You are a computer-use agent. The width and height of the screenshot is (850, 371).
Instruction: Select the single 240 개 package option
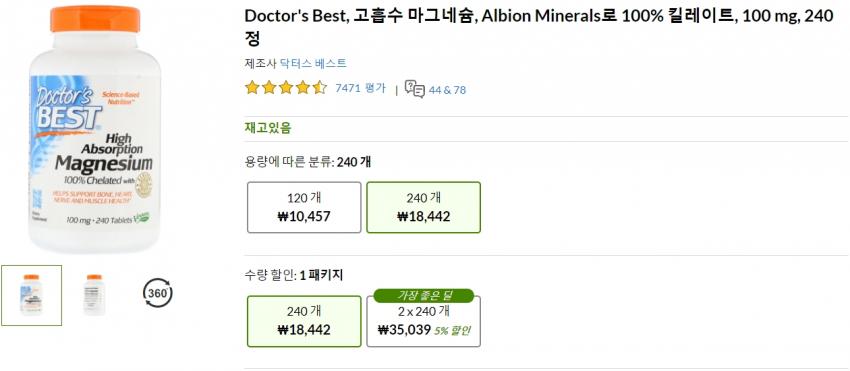click(304, 321)
